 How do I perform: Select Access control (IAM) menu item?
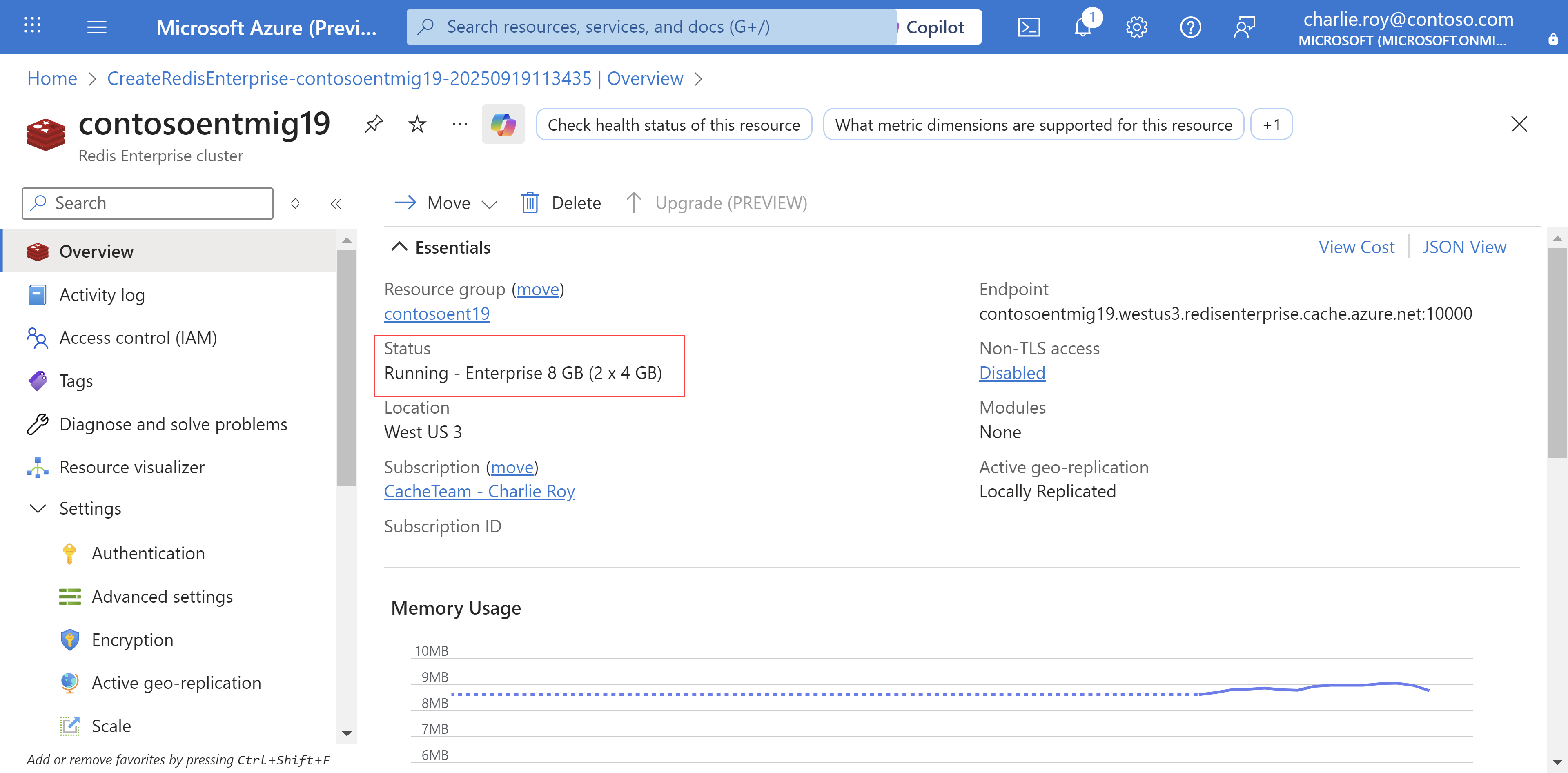point(138,338)
